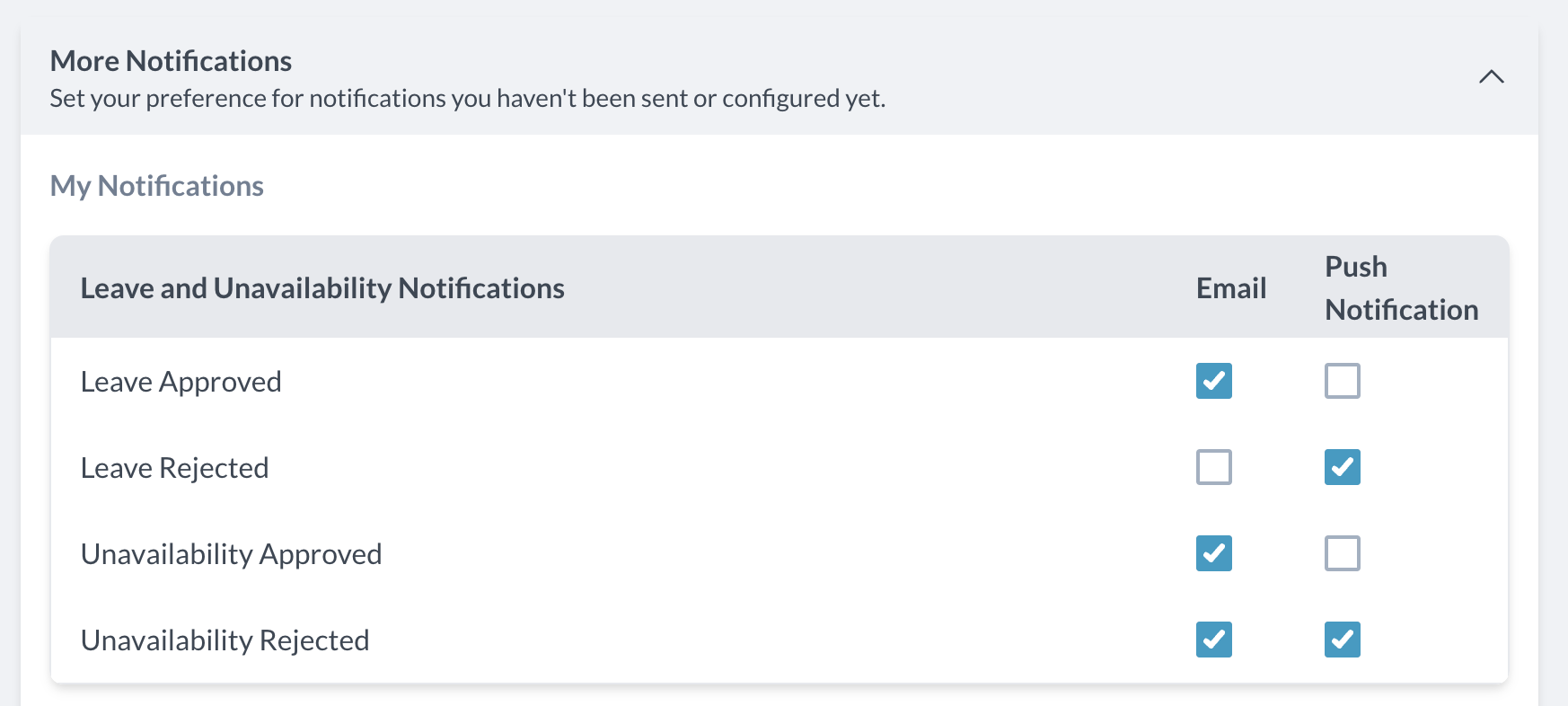Click the More Notifications title
Image resolution: width=1568 pixels, height=706 pixels.
[171, 61]
